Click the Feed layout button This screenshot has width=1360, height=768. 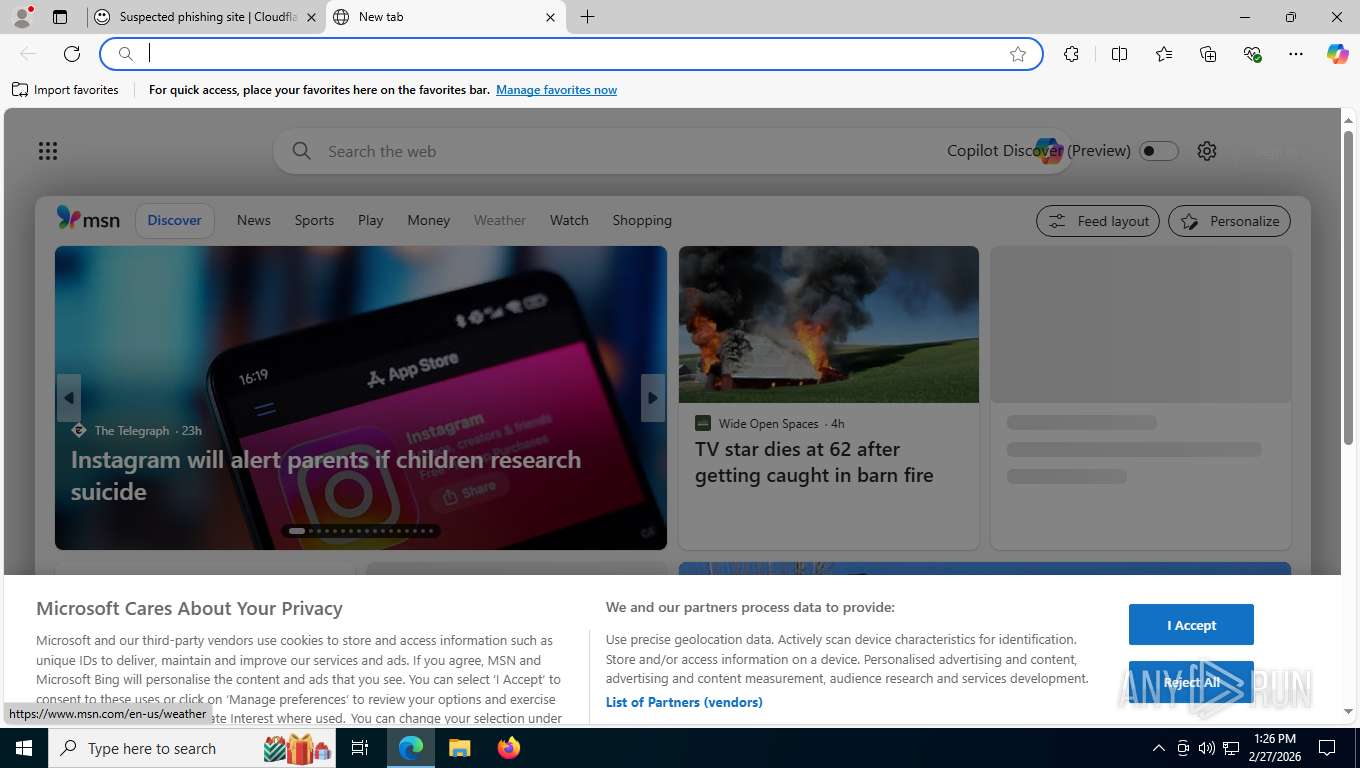click(1098, 221)
